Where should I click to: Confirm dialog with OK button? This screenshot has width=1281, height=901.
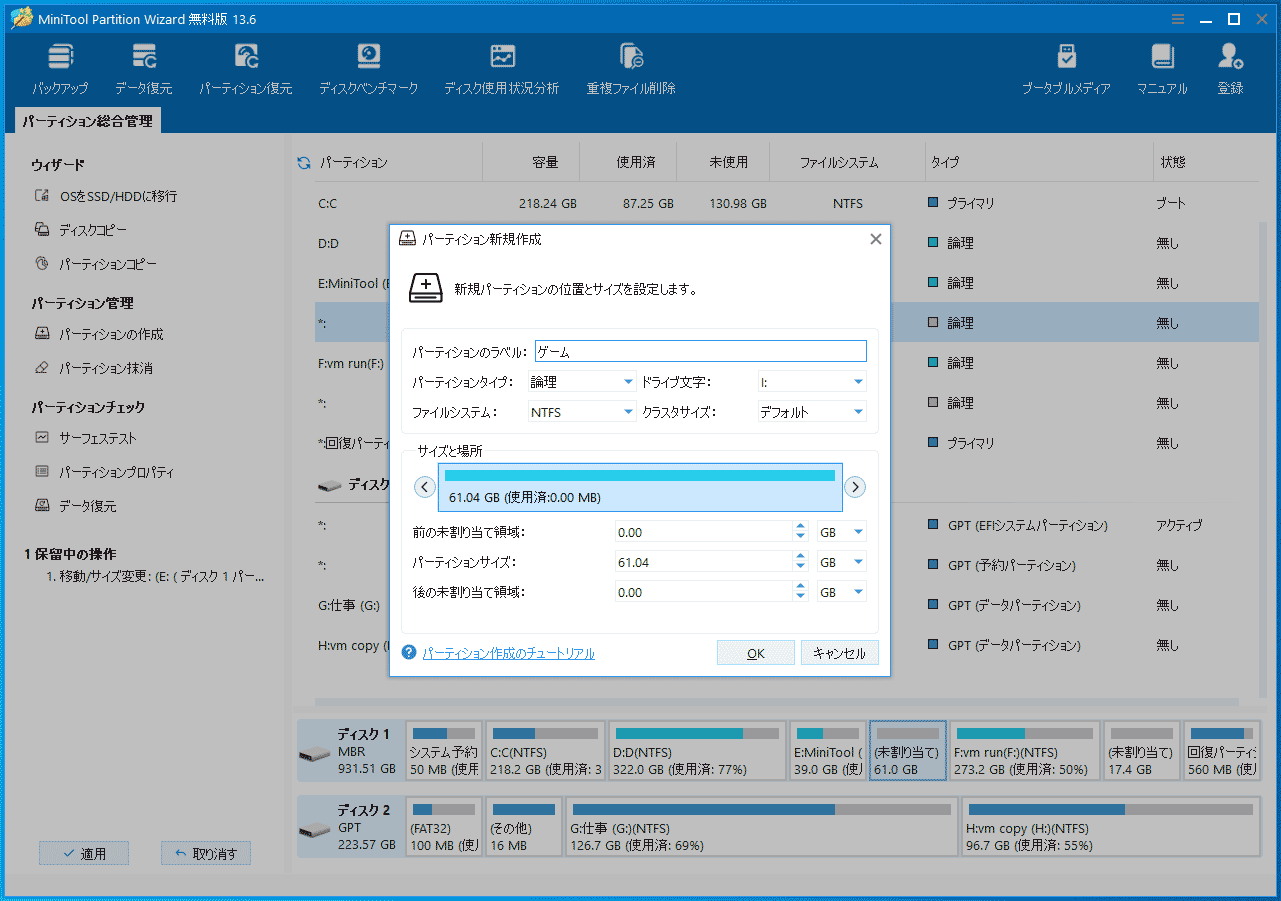click(x=756, y=653)
